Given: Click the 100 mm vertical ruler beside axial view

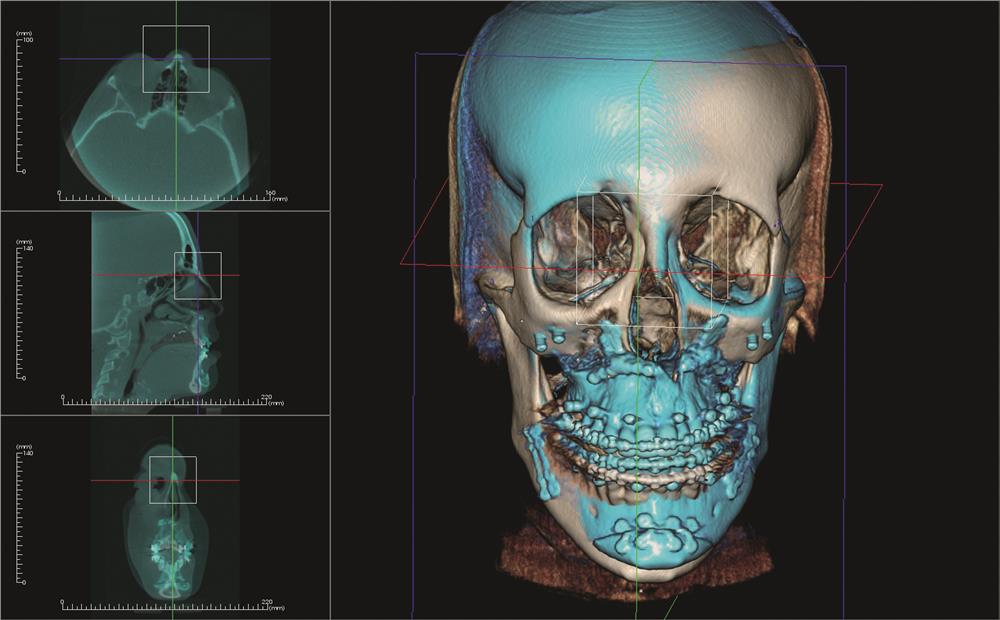Looking at the screenshot, I should (x=22, y=105).
